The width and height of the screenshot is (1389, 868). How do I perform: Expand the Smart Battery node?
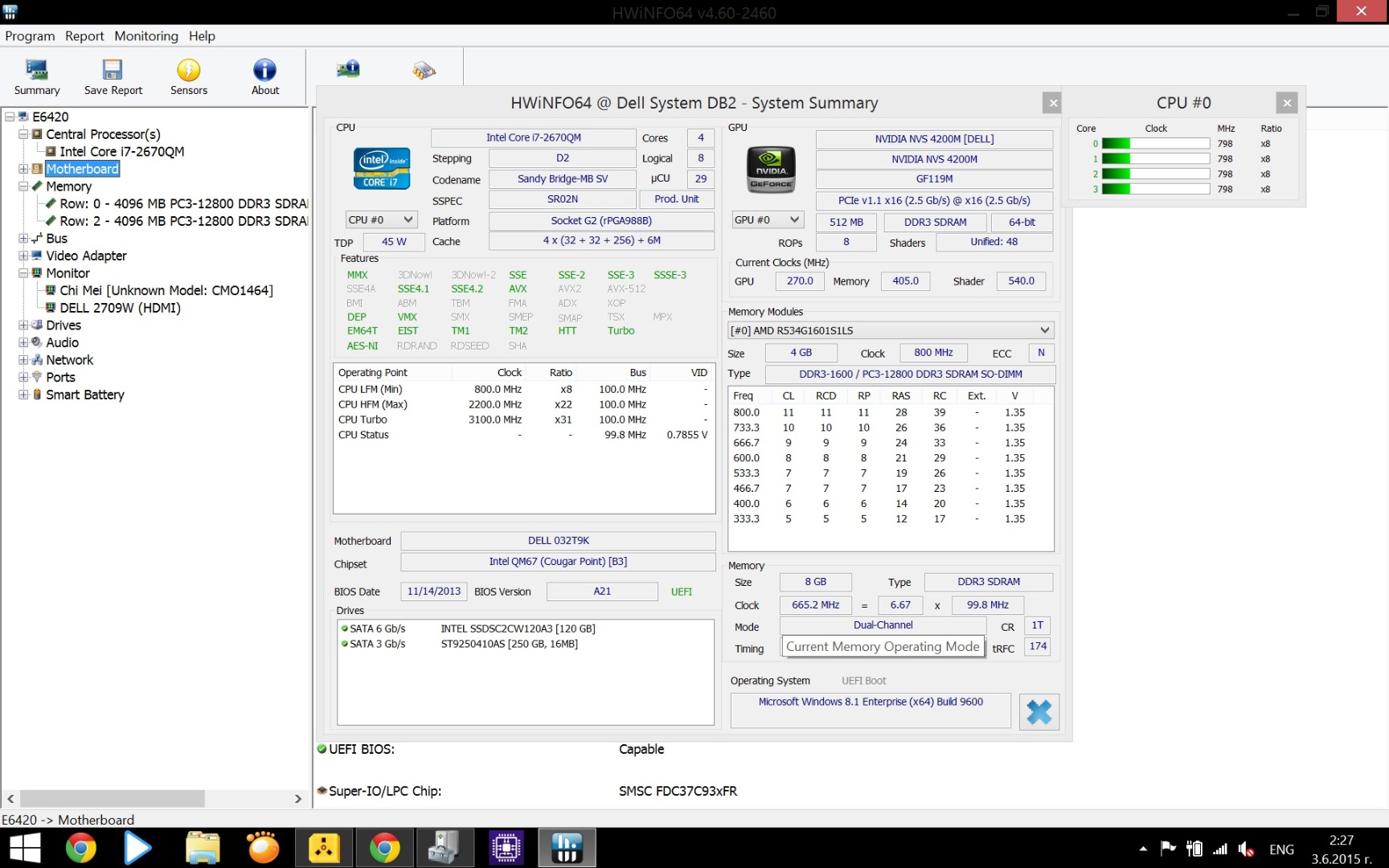23,395
